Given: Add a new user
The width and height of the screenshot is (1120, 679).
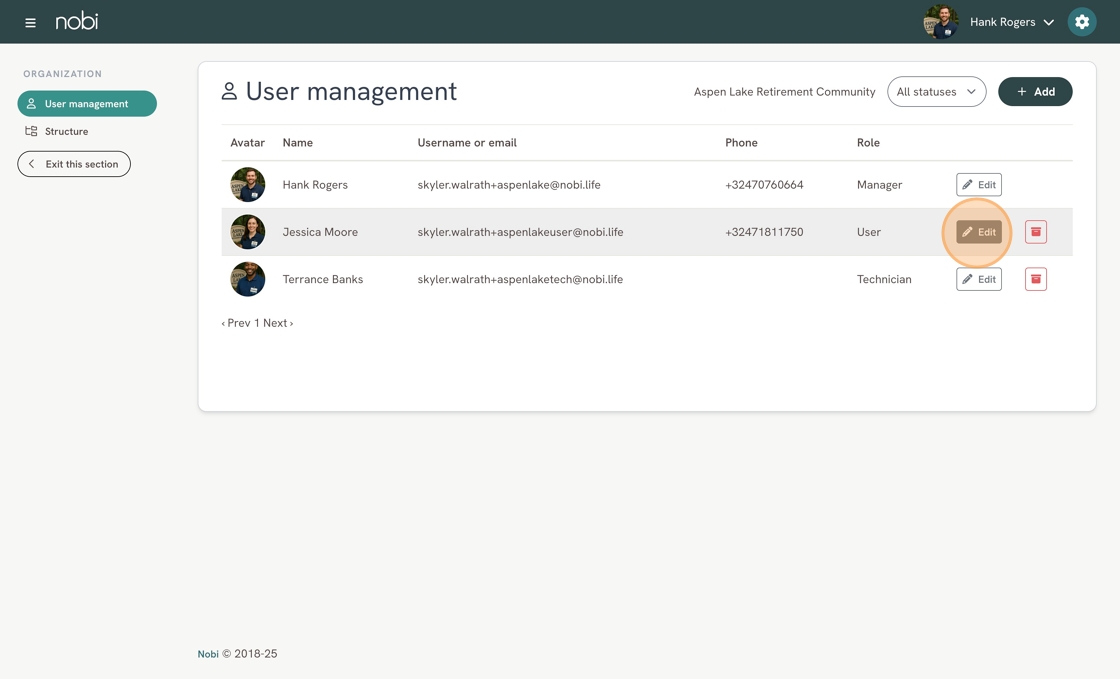Looking at the screenshot, I should [x=1035, y=92].
